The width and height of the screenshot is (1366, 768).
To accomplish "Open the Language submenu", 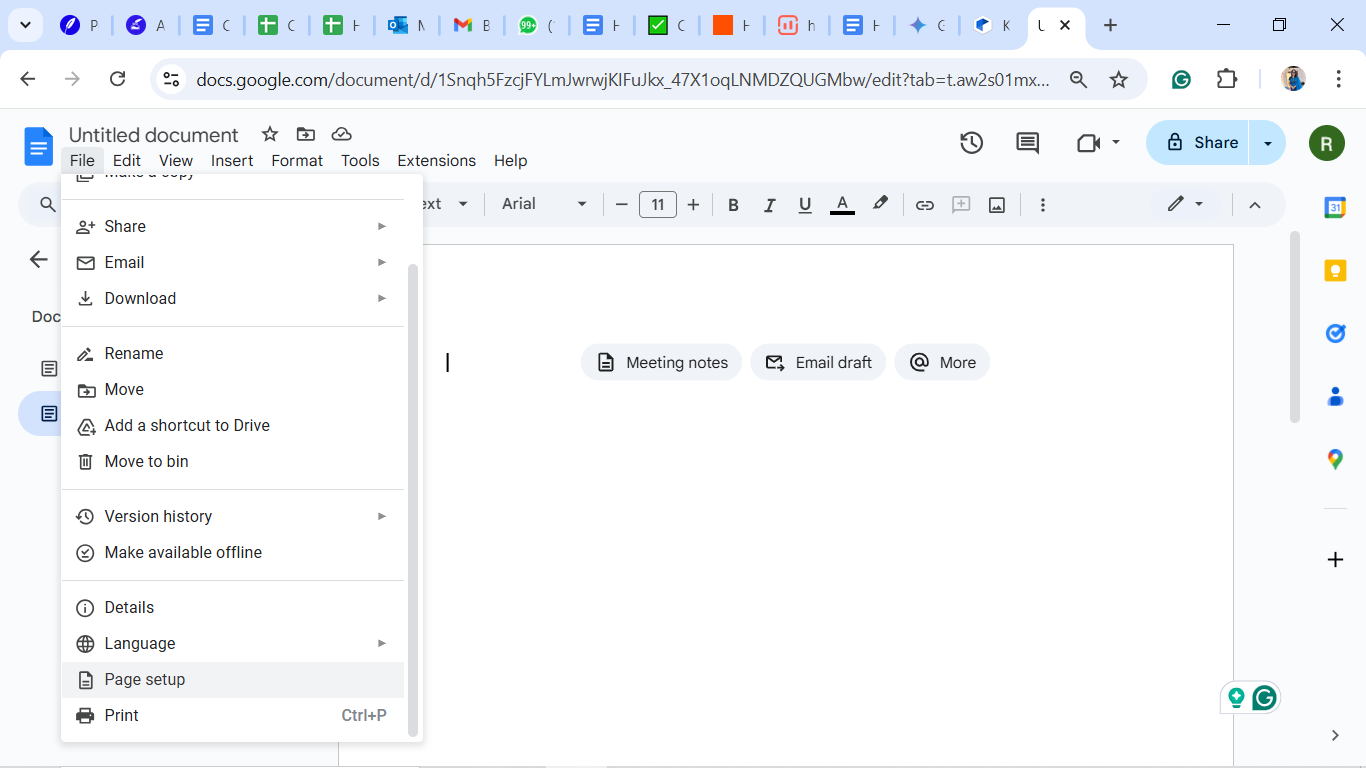I will point(232,643).
